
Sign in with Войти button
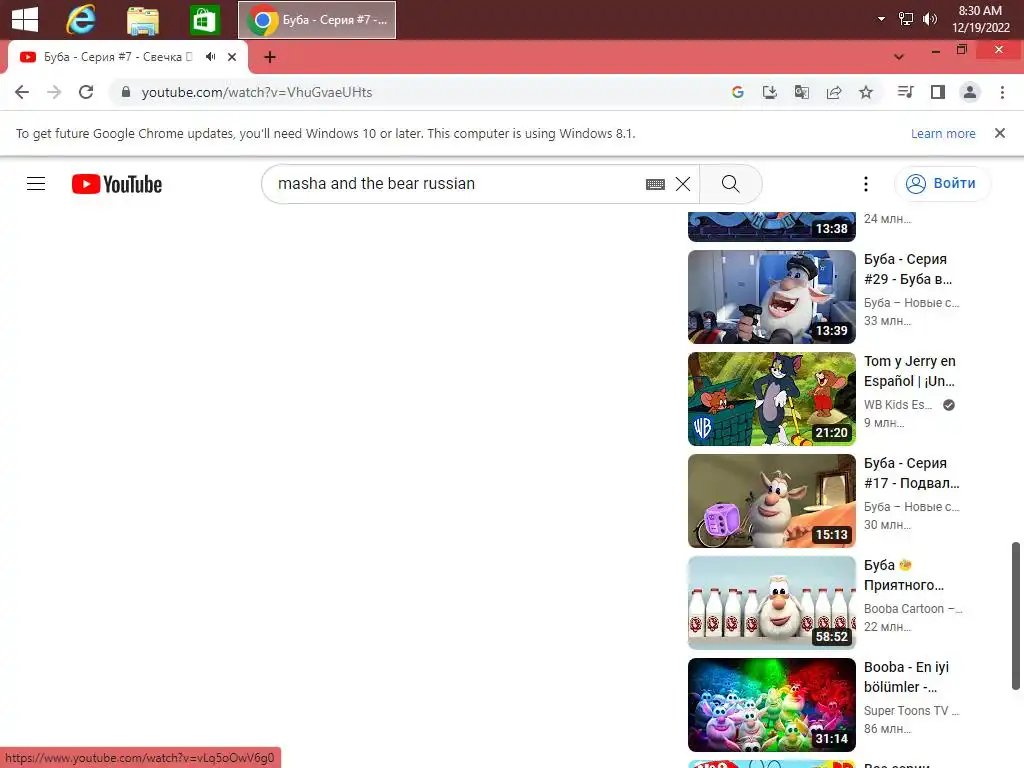coord(941,184)
